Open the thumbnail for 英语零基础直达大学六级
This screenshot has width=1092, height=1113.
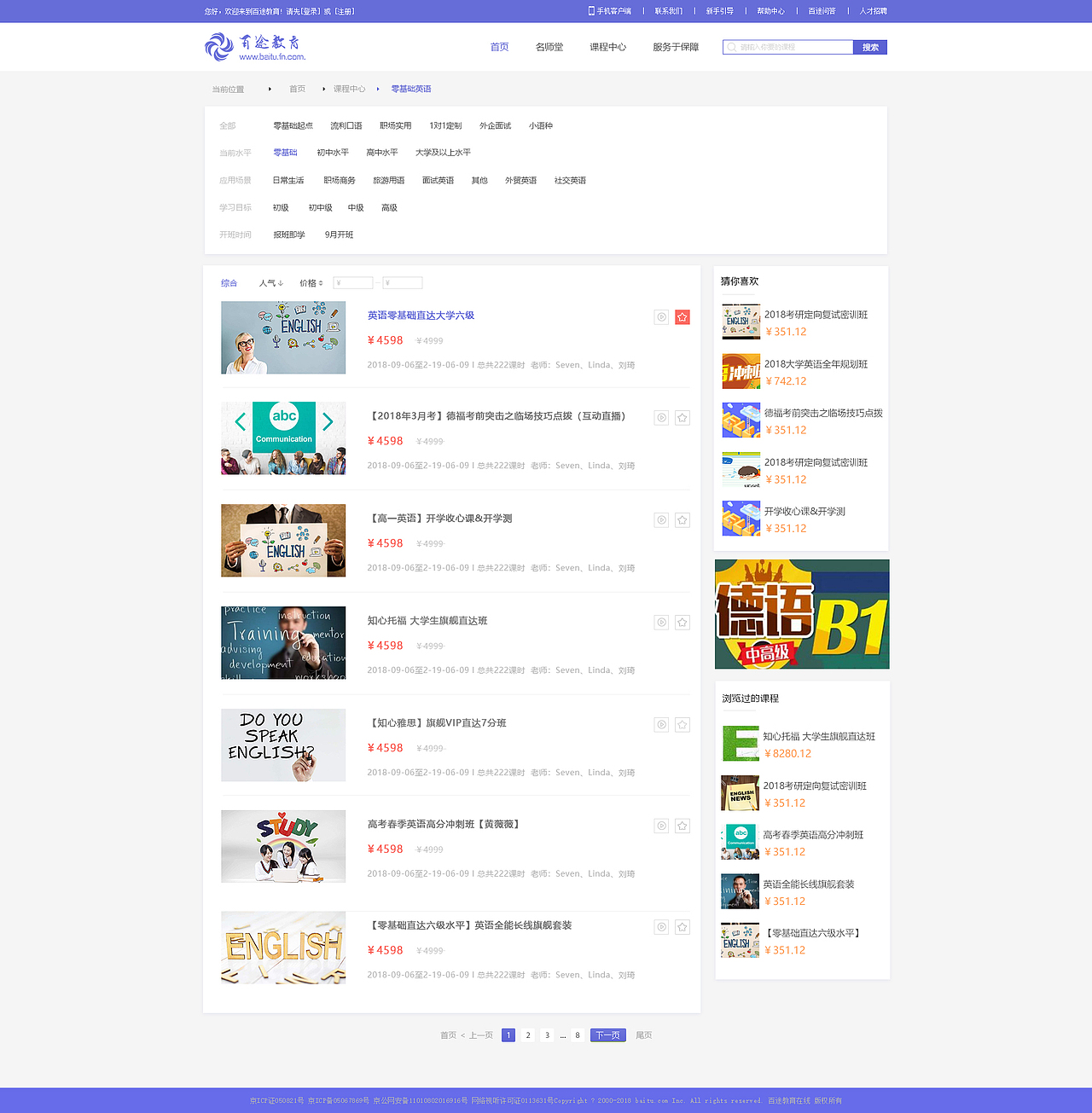click(283, 338)
